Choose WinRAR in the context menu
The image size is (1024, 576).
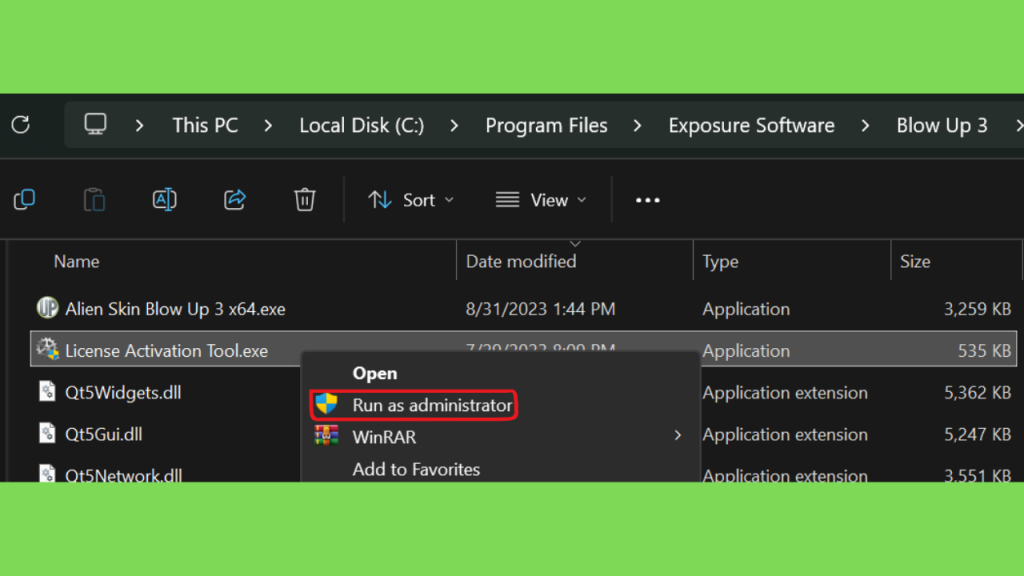384,437
